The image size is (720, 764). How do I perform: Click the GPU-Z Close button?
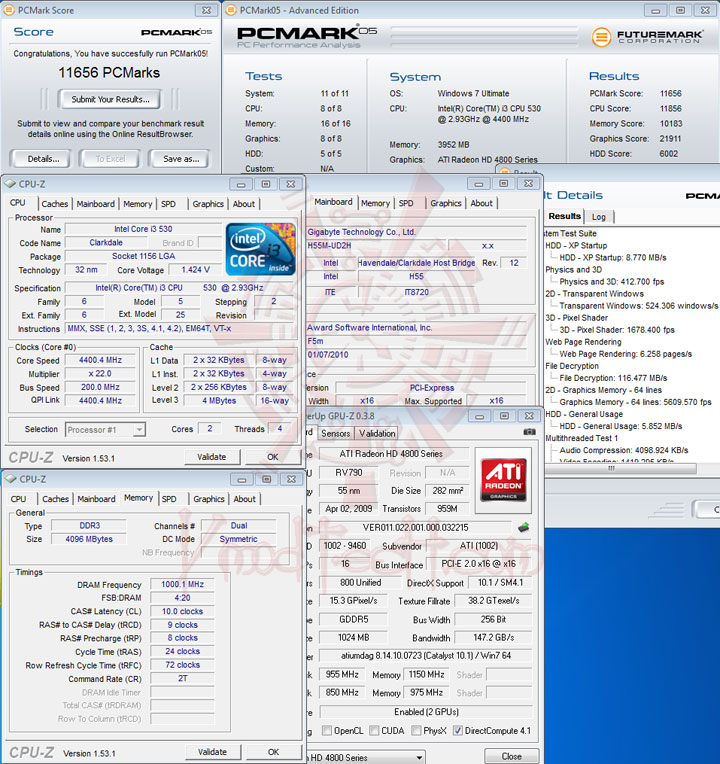tap(512, 756)
